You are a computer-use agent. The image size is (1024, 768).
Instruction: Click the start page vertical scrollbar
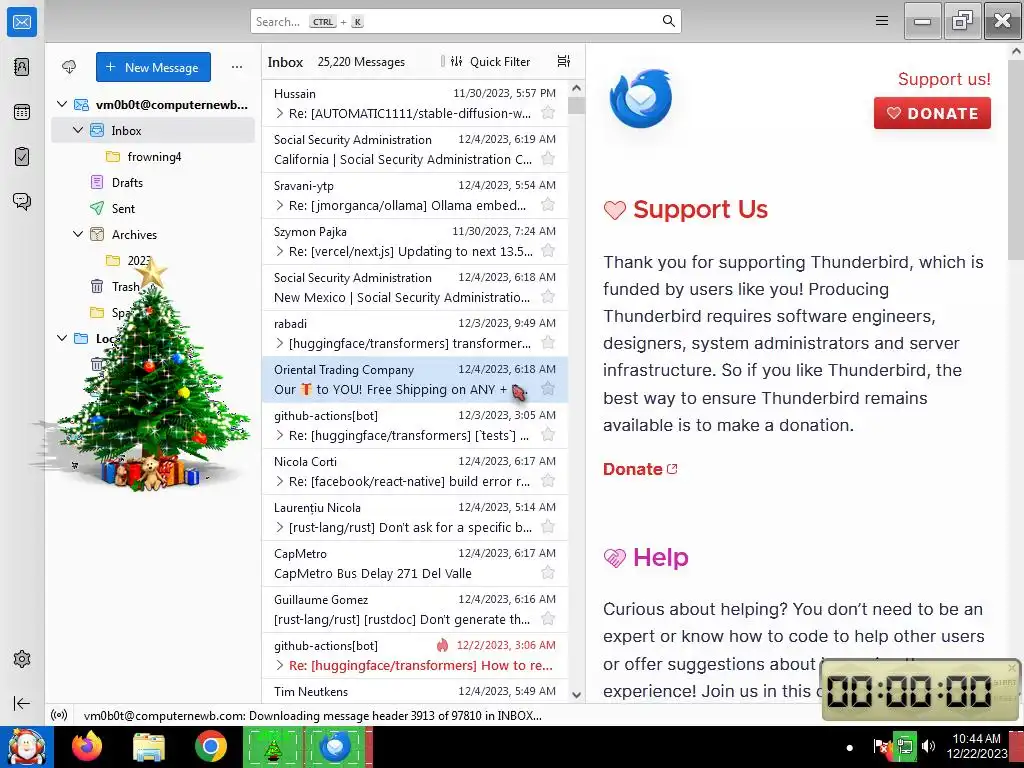pos(1016,160)
